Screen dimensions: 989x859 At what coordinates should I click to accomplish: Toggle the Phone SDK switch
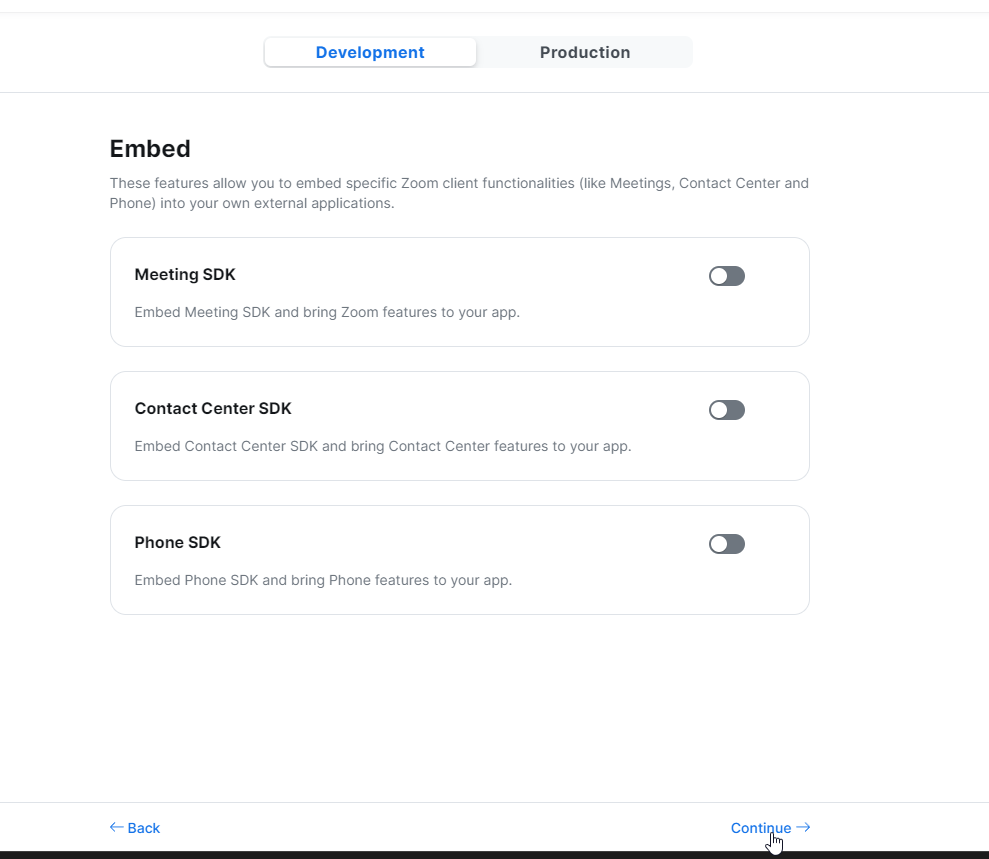[727, 544]
